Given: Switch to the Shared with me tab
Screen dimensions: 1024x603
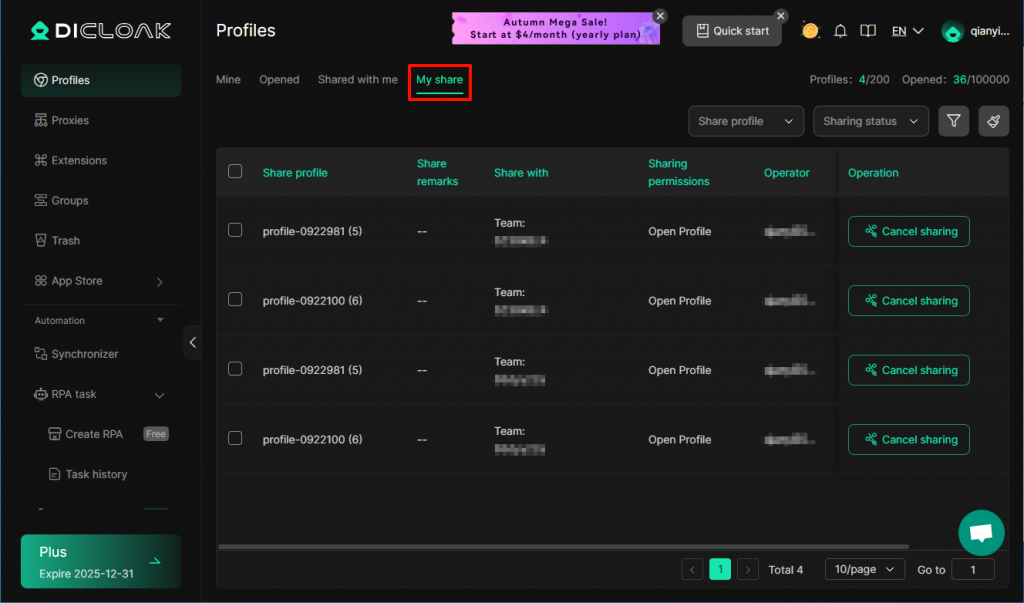Looking at the screenshot, I should pos(357,80).
